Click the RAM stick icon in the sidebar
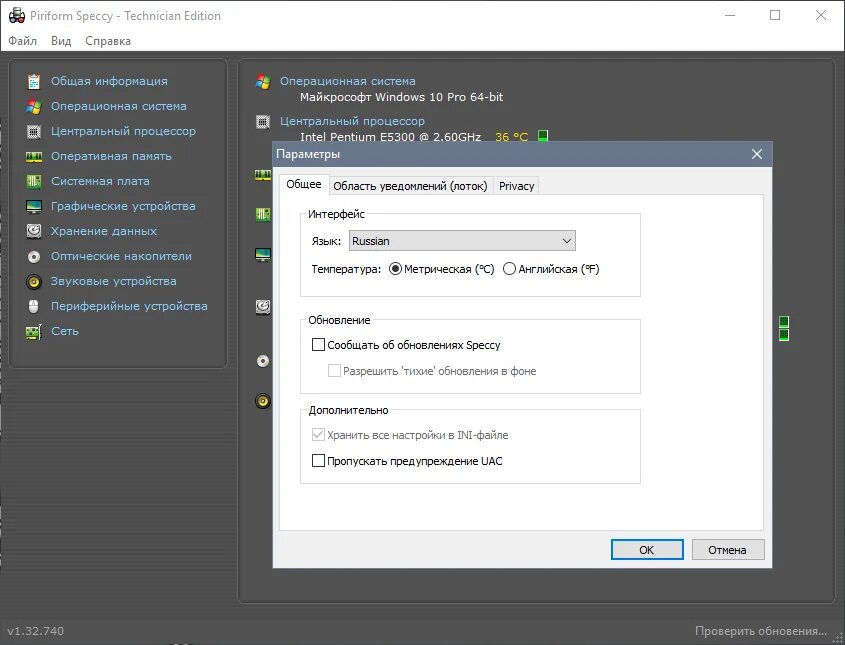845x645 pixels. coord(33,157)
